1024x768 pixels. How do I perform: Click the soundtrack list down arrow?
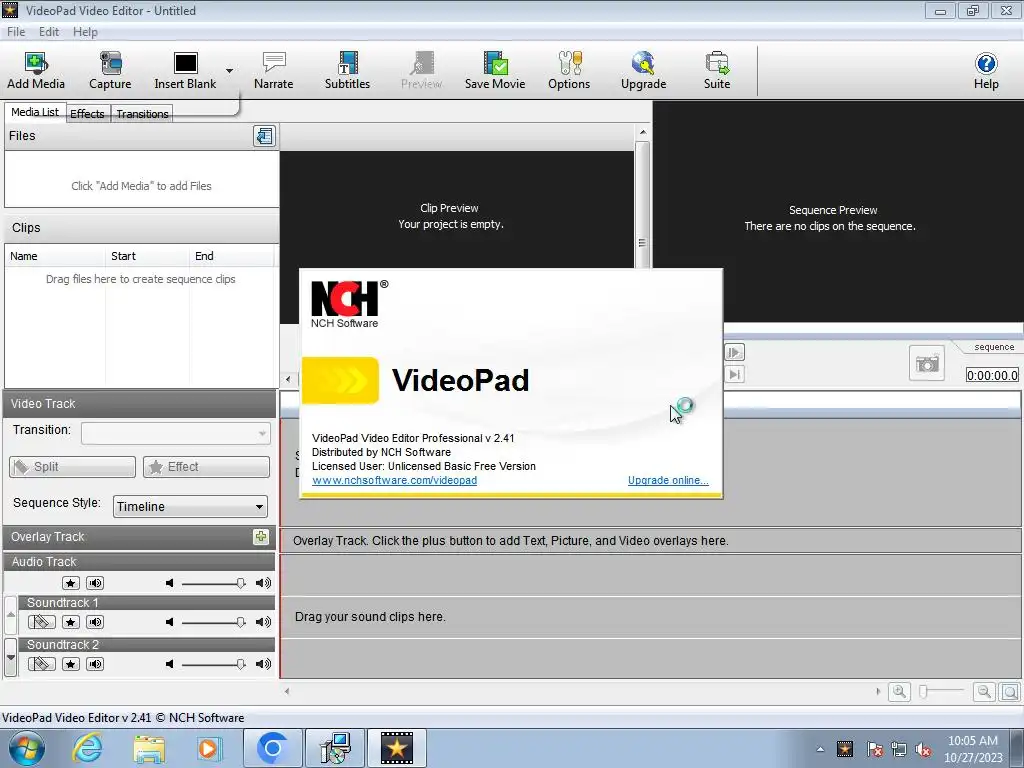[x=10, y=658]
